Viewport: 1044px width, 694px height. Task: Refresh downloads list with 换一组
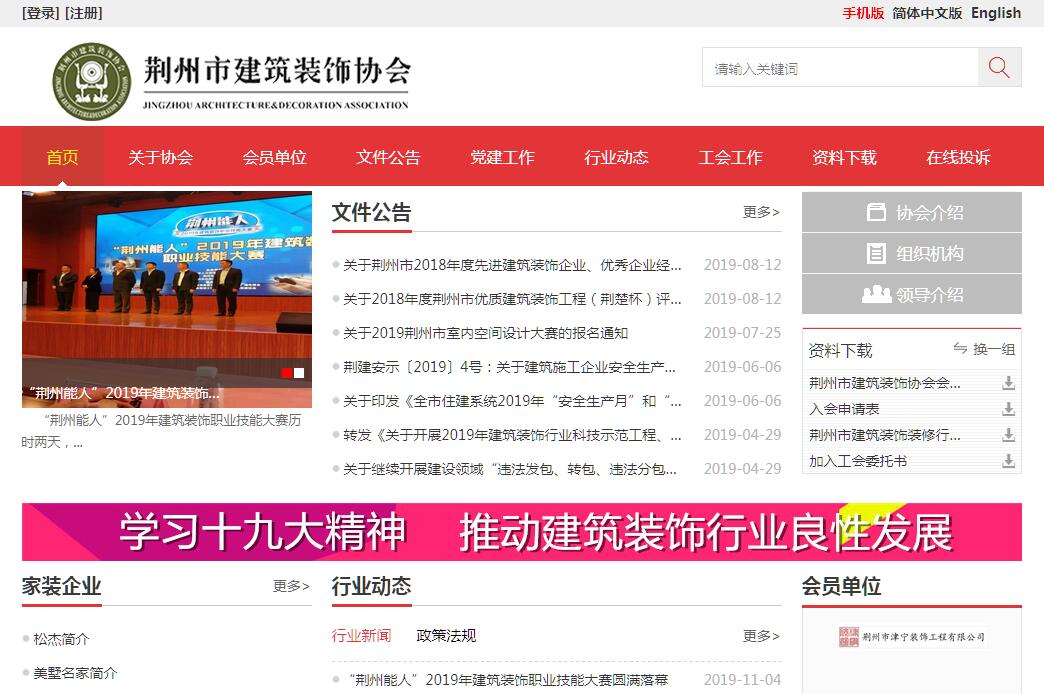[983, 349]
